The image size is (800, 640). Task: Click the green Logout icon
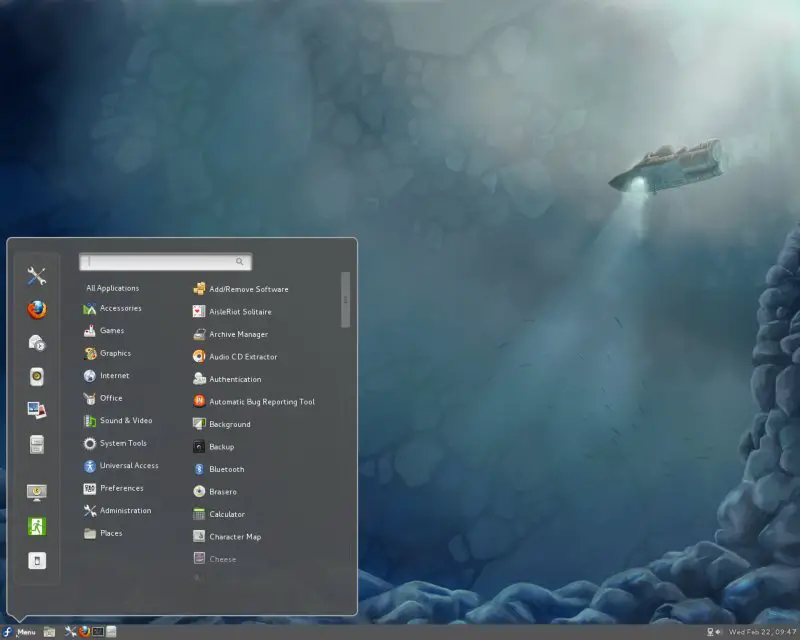pos(37,526)
